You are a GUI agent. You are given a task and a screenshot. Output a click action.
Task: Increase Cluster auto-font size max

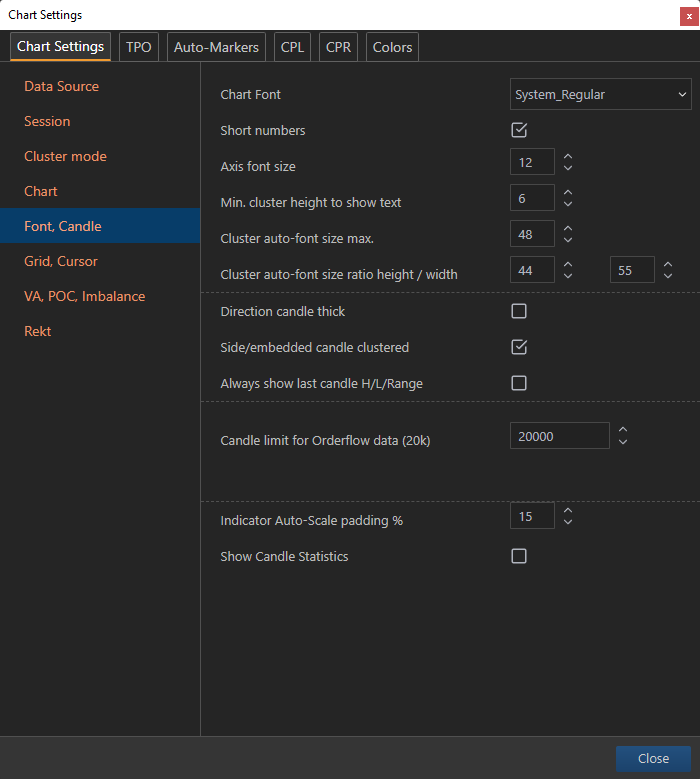(x=568, y=228)
